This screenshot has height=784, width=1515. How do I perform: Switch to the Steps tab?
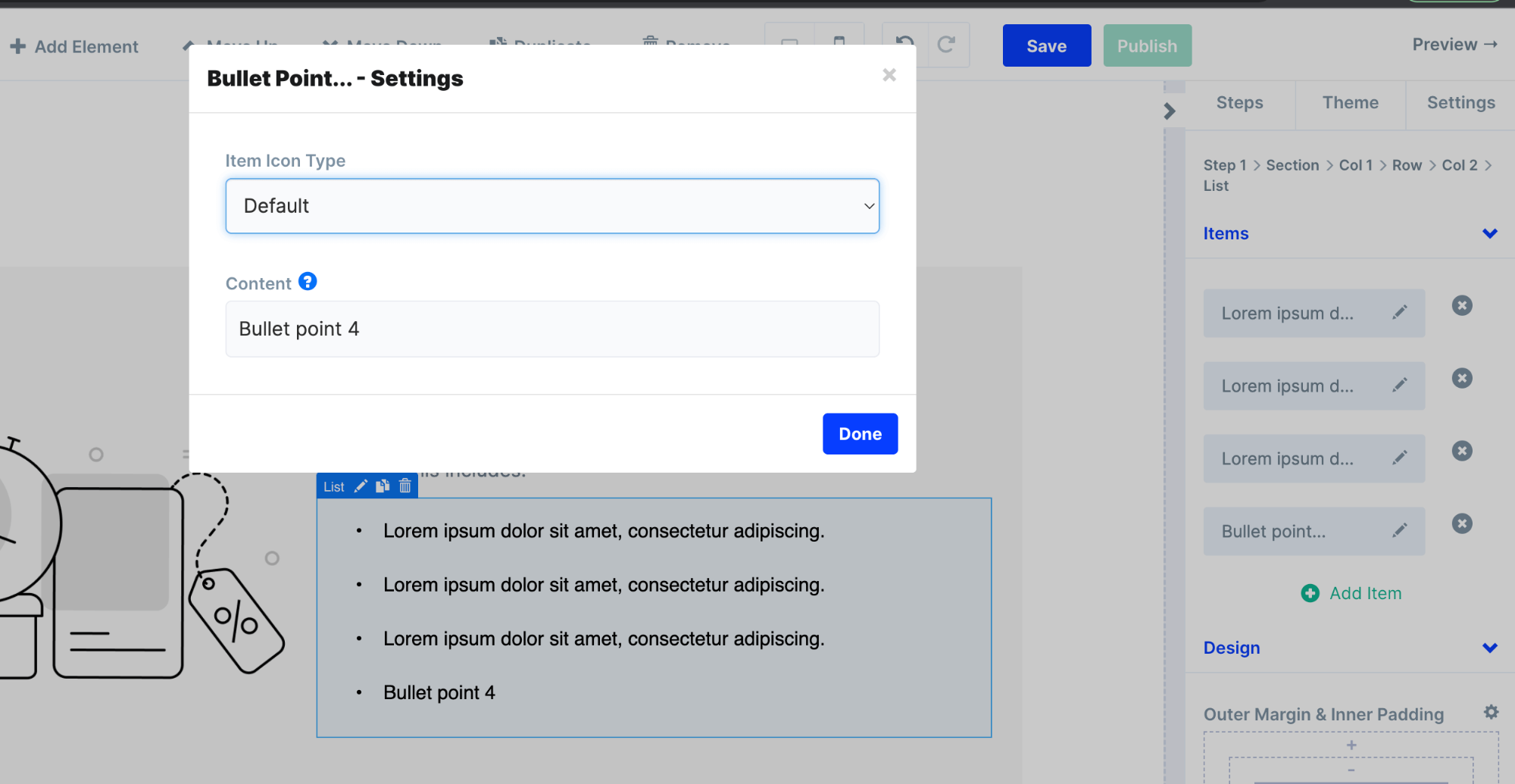tap(1239, 103)
